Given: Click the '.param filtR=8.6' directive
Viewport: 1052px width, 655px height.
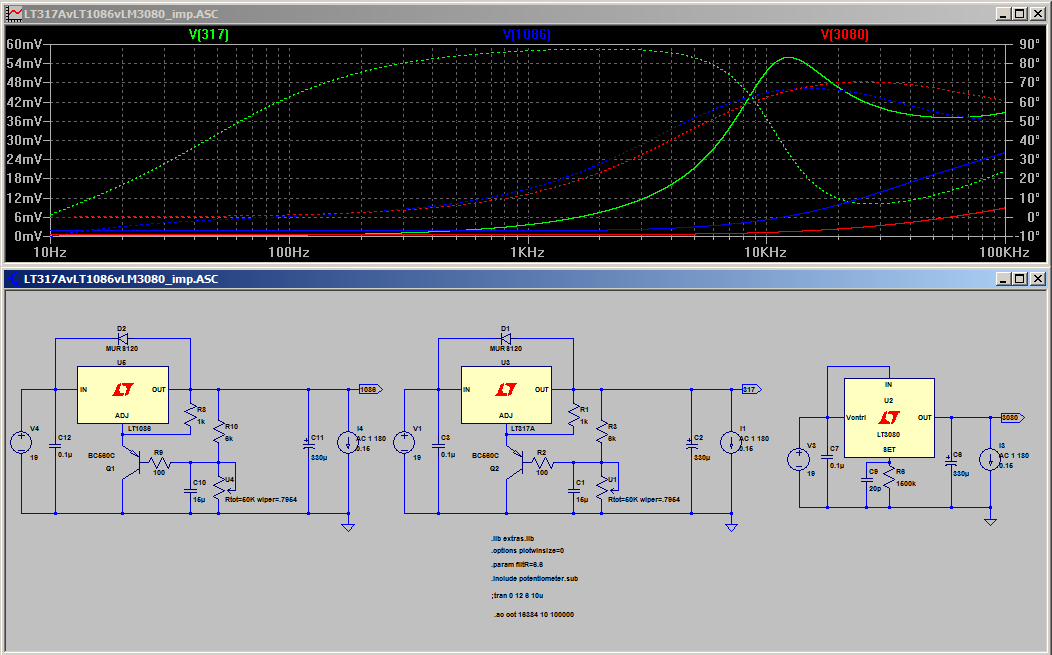Looking at the screenshot, I should [517, 564].
